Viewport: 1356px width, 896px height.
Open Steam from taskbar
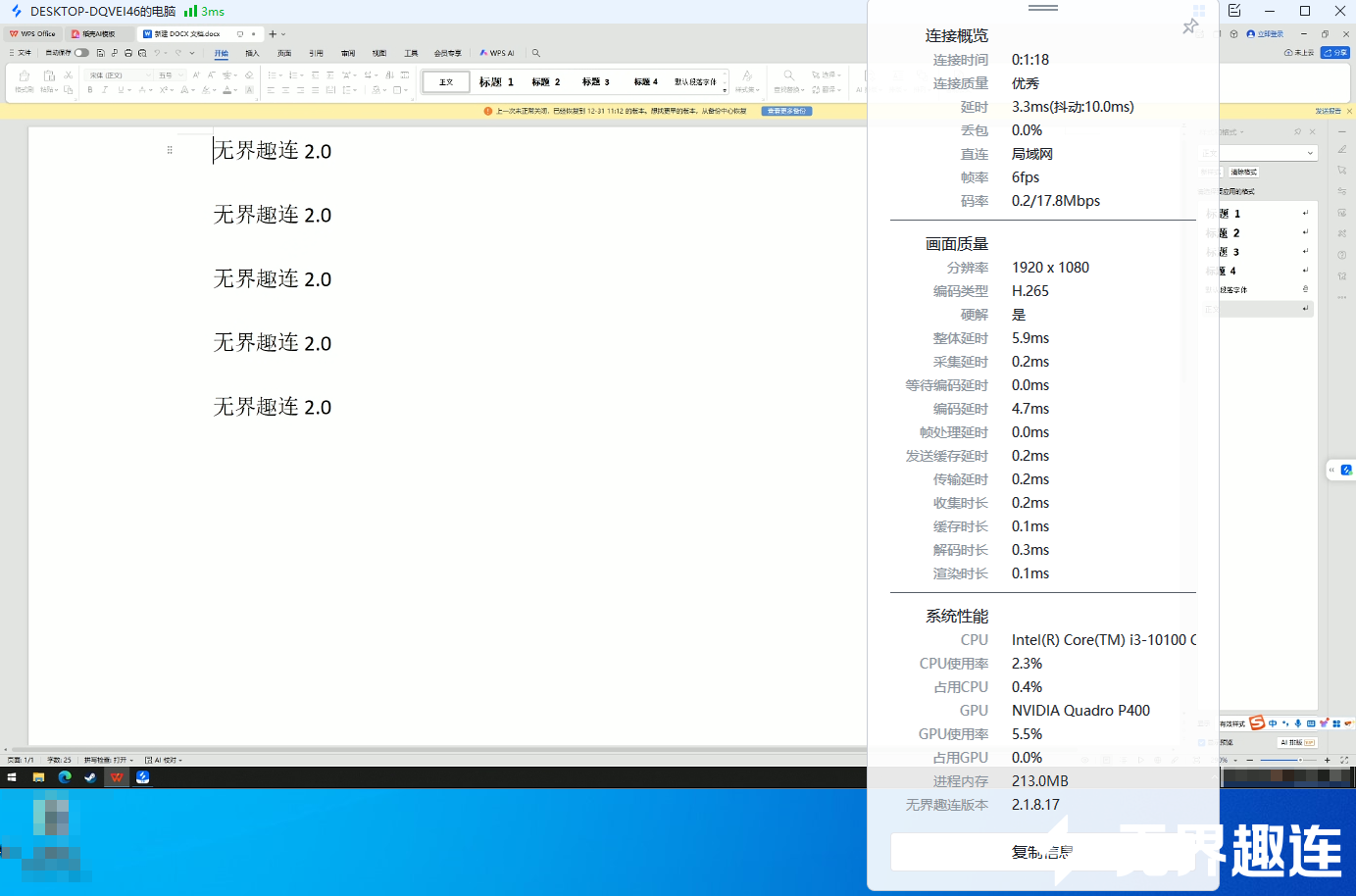point(90,777)
